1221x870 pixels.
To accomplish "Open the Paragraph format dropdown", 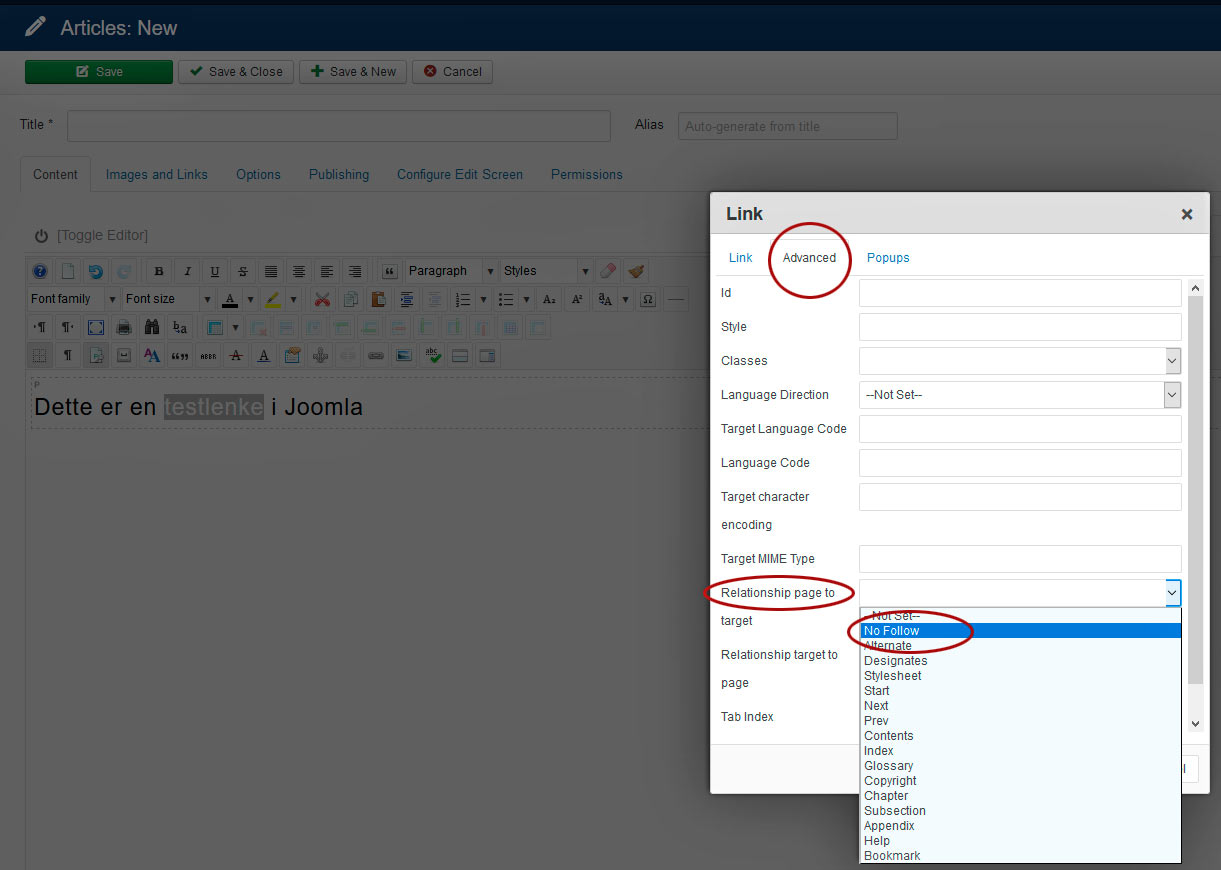I will point(450,271).
